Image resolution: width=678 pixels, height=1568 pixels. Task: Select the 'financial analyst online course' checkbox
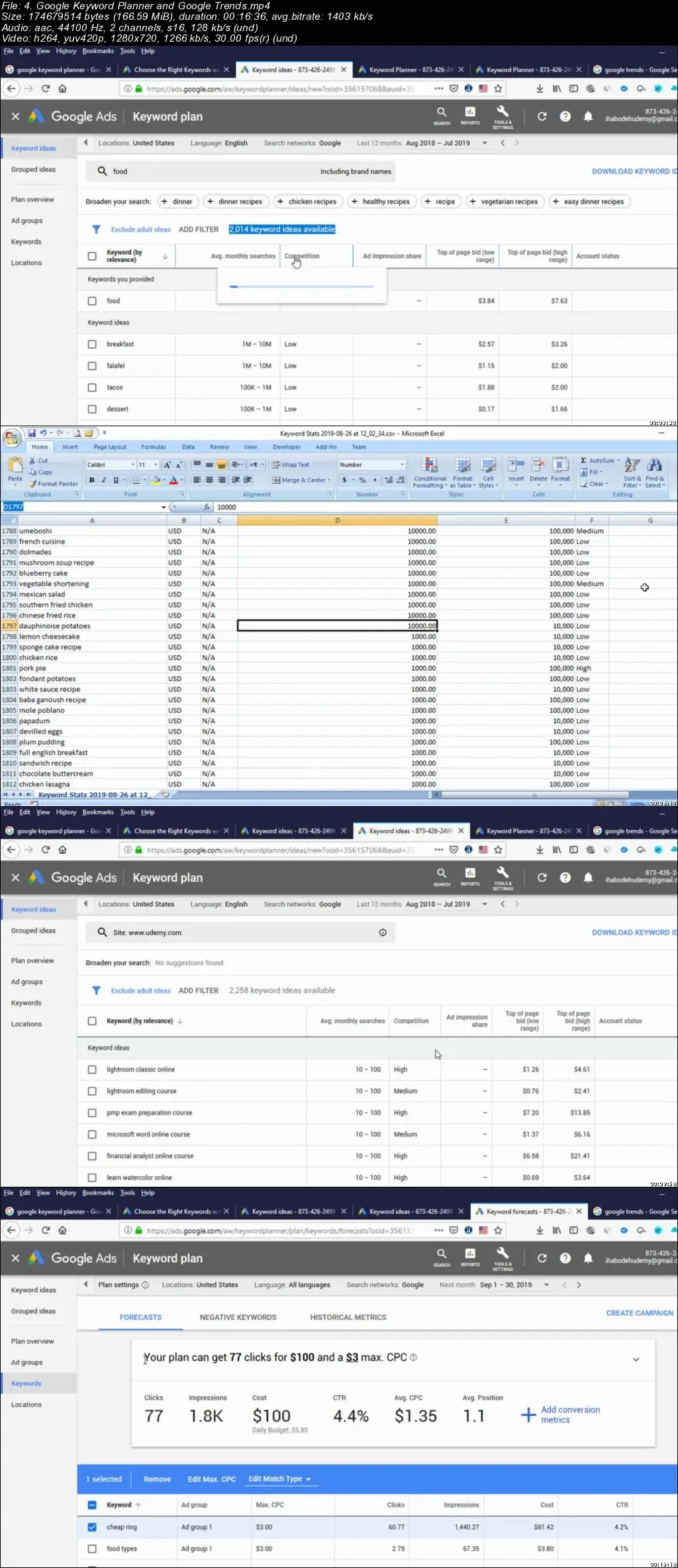92,1156
